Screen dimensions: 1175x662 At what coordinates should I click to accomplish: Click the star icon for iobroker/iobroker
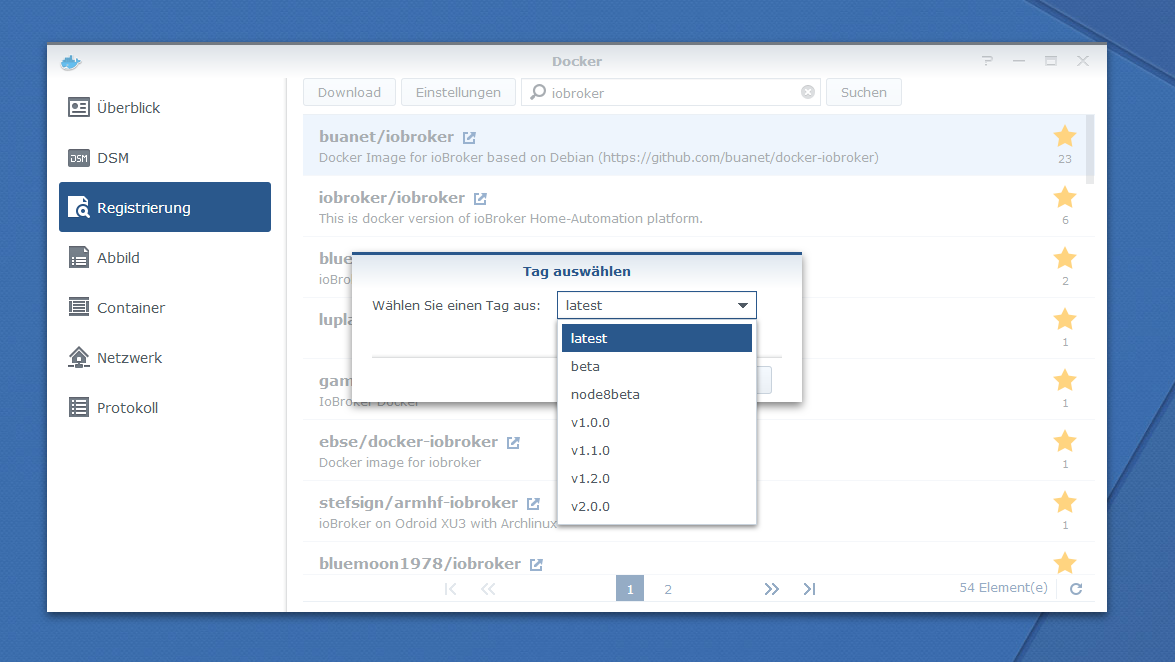click(x=1065, y=197)
